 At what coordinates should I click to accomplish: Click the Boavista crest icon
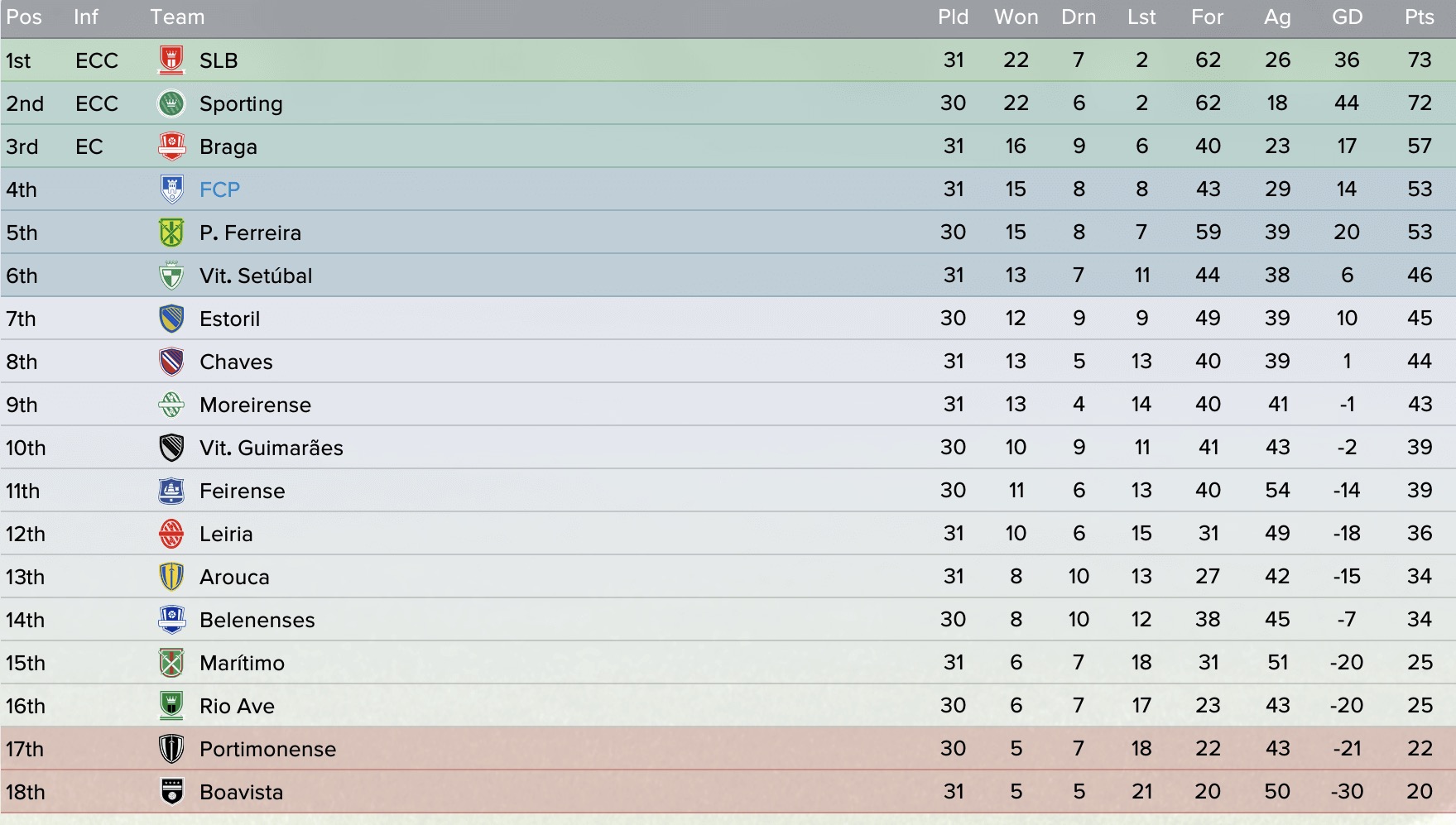pyautogui.click(x=171, y=792)
